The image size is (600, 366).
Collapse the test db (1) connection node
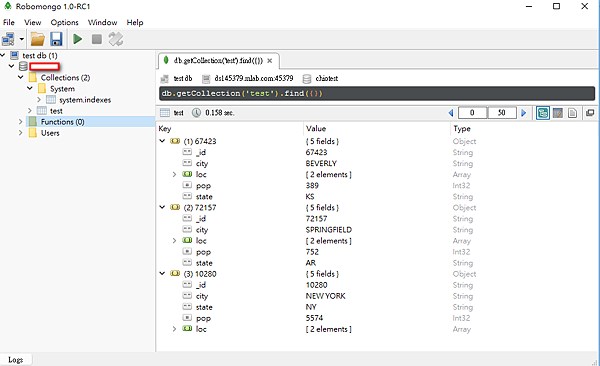[x=3, y=55]
